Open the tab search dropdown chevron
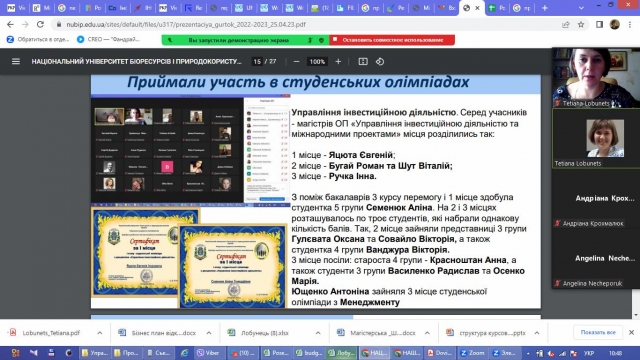Viewport: 640px width, 360px height. [x=581, y=8]
